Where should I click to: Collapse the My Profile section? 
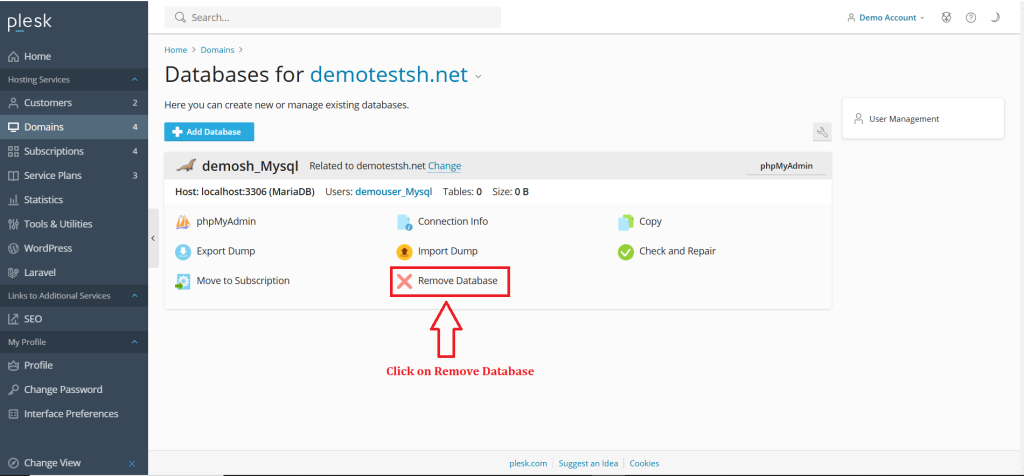click(135, 342)
